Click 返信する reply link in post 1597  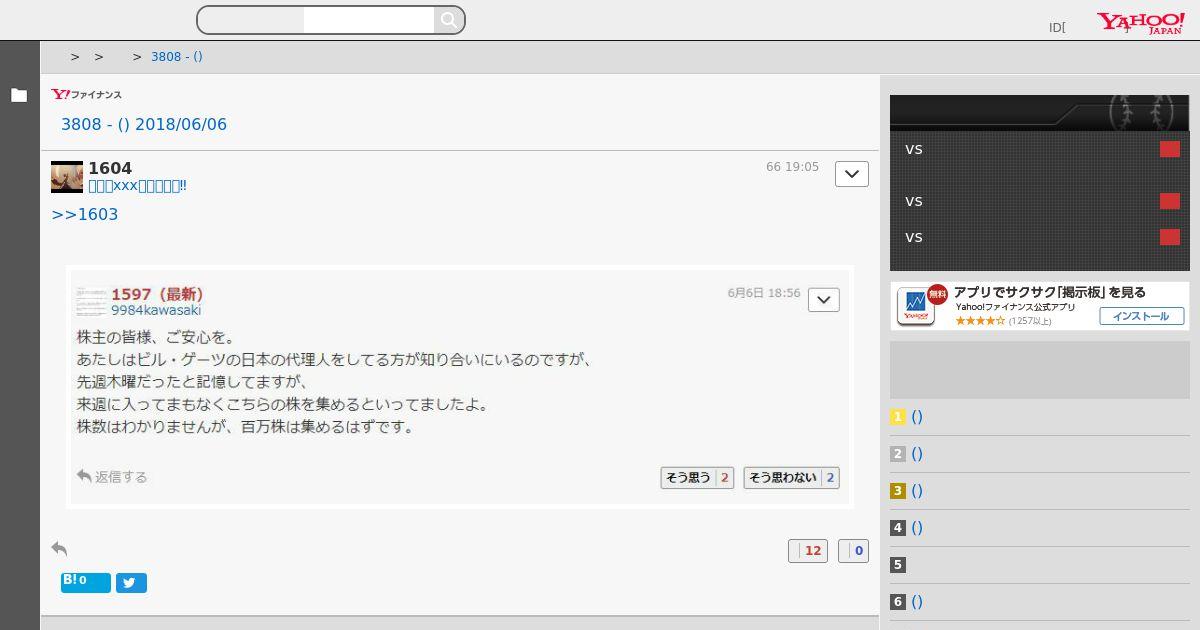tap(112, 477)
